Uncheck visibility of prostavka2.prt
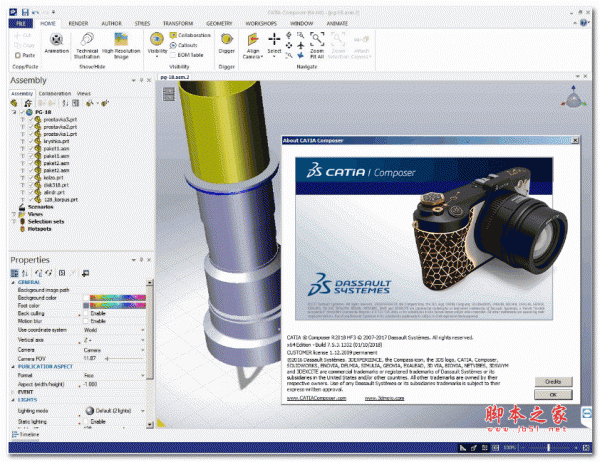 [31, 127]
